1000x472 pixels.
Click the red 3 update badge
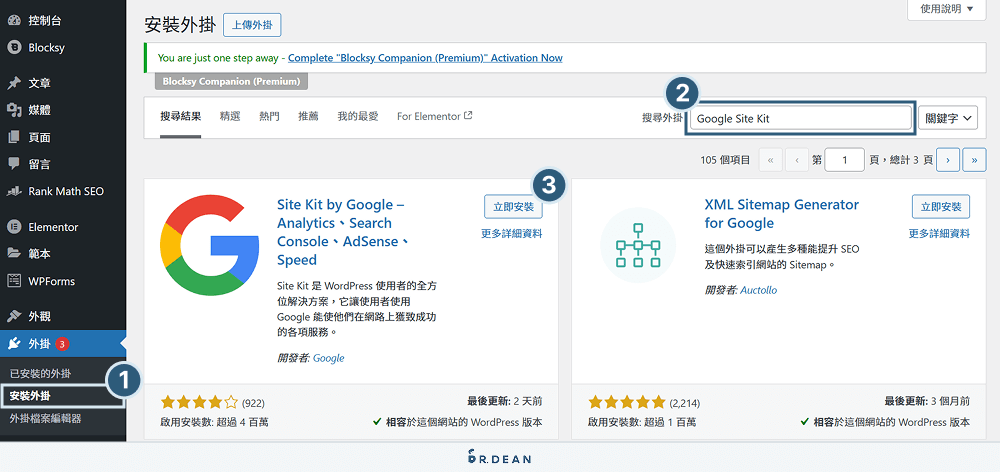coord(62,344)
